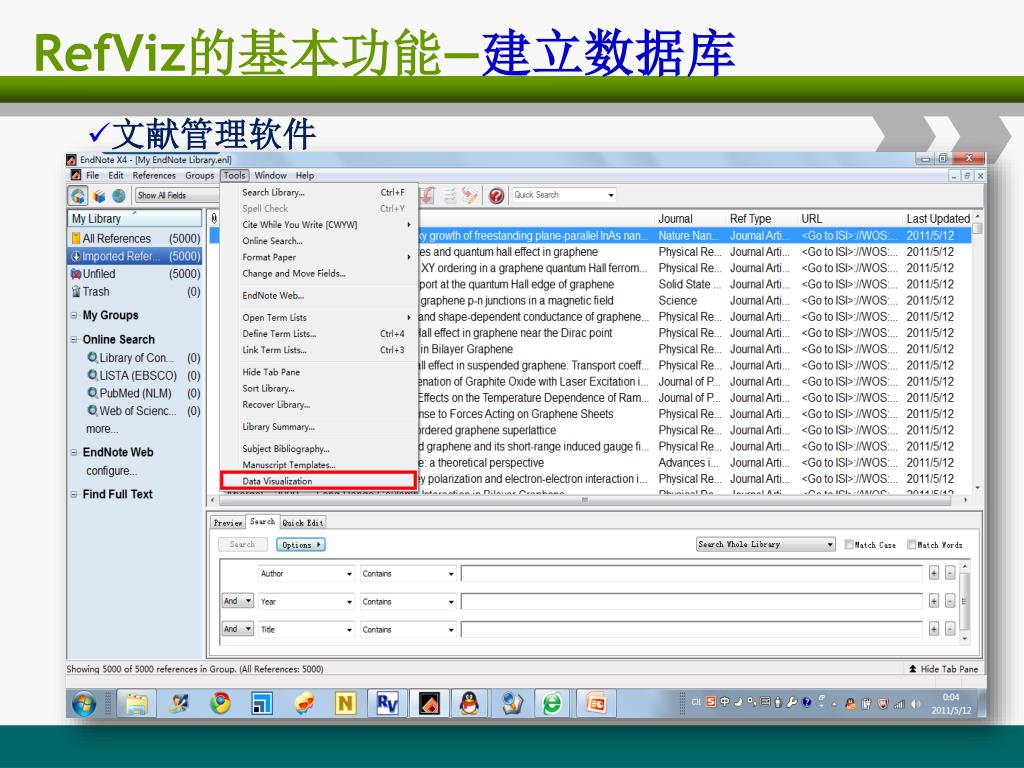Click the minus button on Author search row
The image size is (1024, 768).
point(950,573)
